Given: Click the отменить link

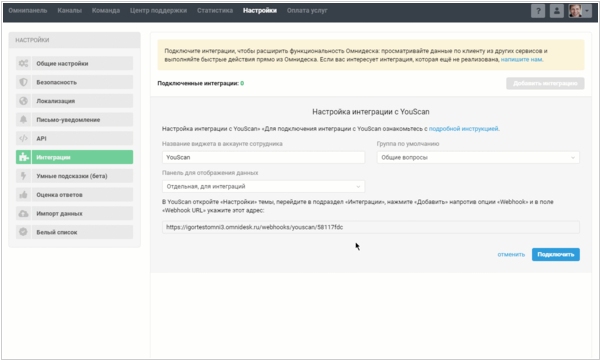Looking at the screenshot, I should click(x=511, y=254).
